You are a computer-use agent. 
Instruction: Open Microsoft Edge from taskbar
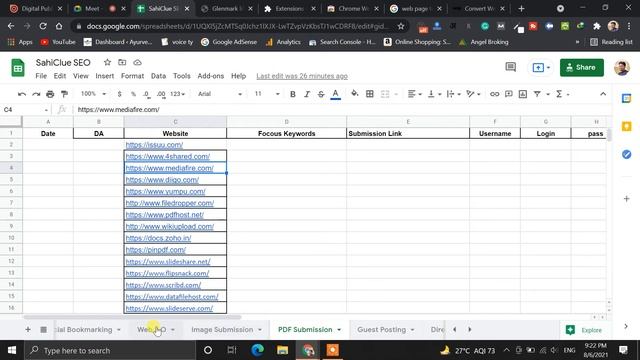coord(258,350)
